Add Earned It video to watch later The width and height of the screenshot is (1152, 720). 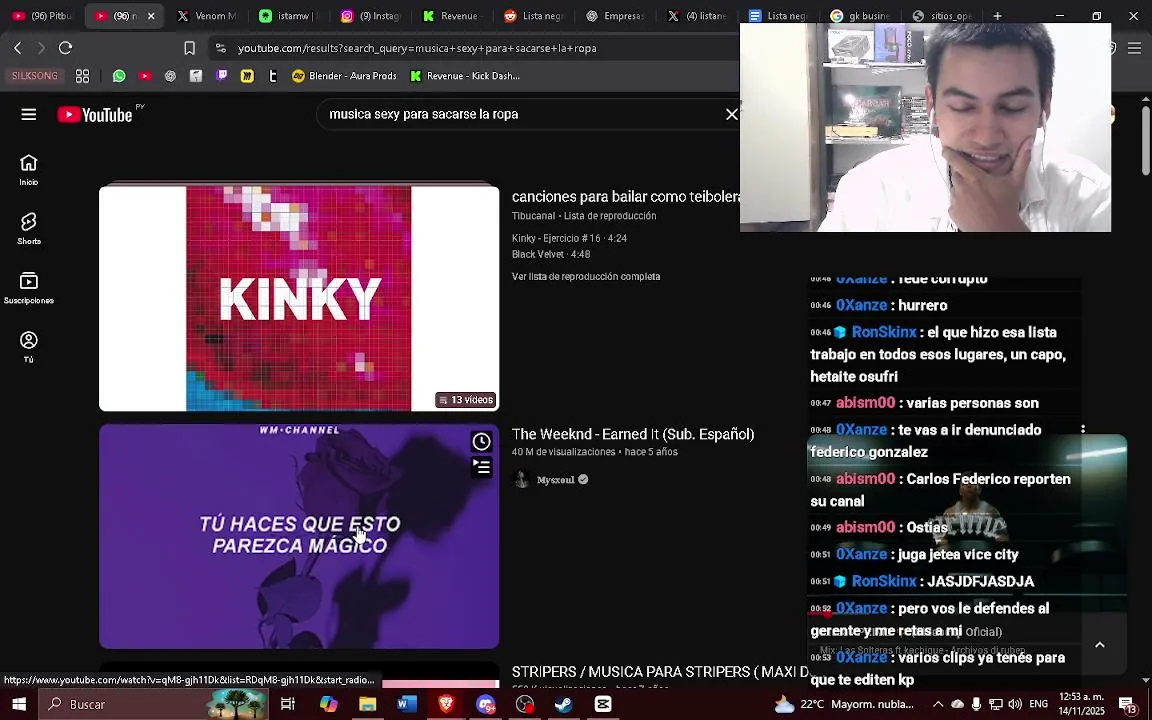point(481,441)
